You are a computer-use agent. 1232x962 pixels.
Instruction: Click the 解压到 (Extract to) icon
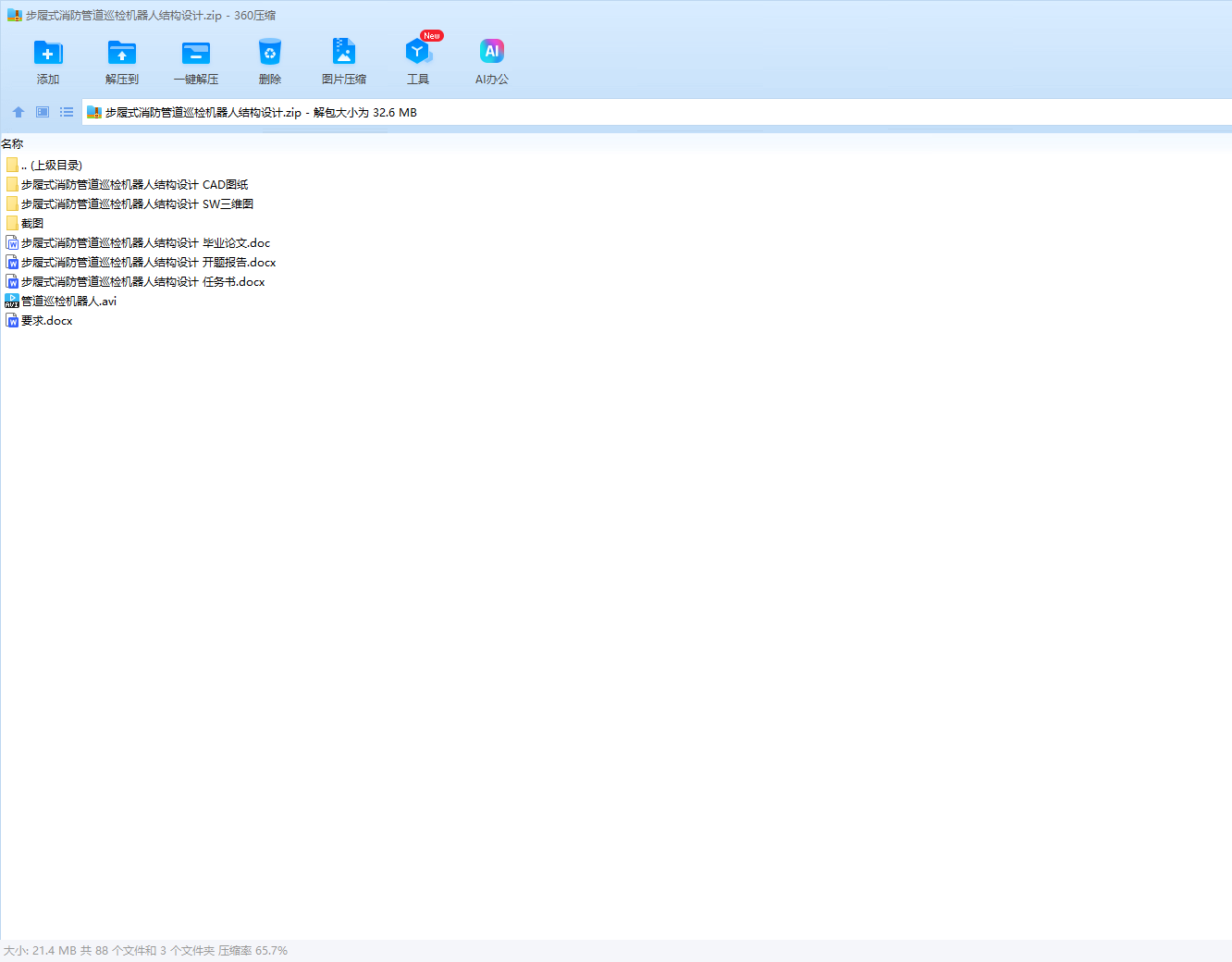(x=122, y=53)
